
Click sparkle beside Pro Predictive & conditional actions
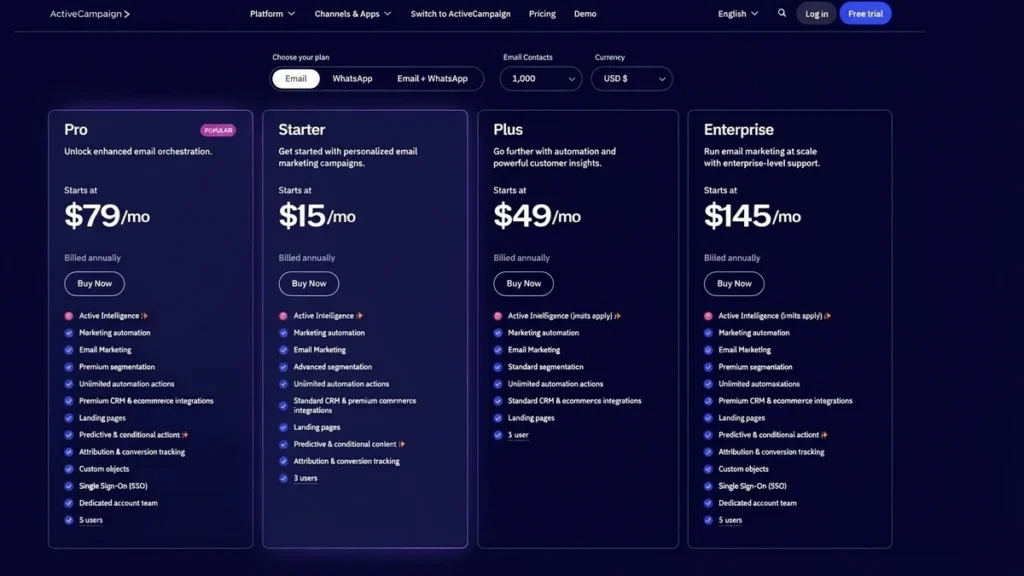tap(185, 435)
